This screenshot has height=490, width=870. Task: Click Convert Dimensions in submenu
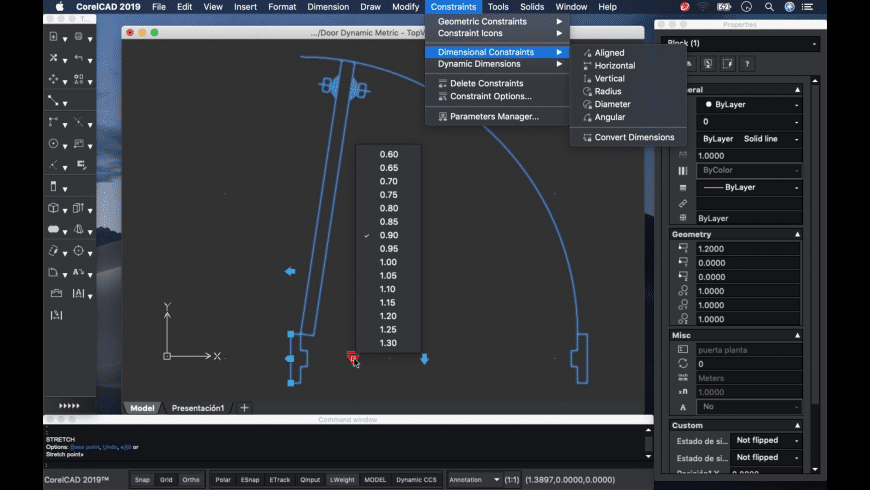[633, 137]
